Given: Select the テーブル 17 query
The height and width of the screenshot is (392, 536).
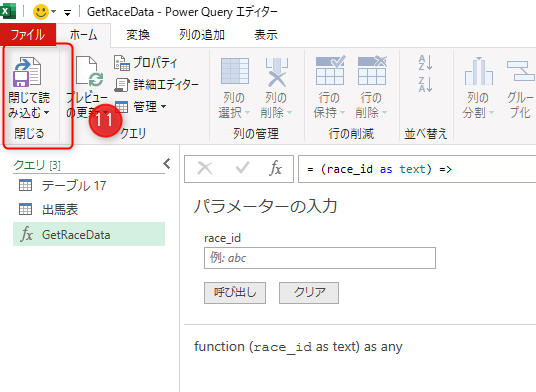Looking at the screenshot, I should point(89,185).
